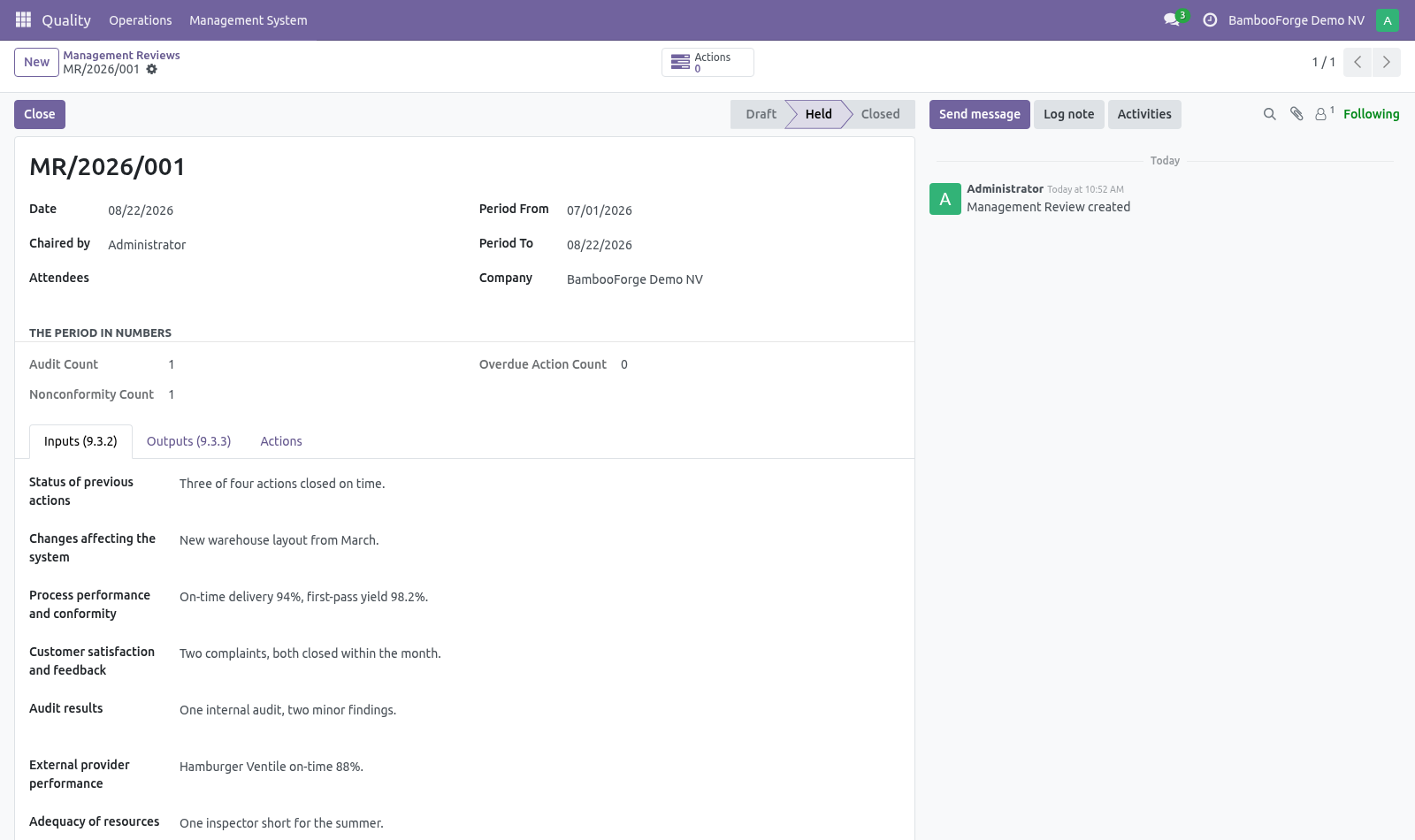Open the Operations menu
The width and height of the screenshot is (1415, 840).
click(x=141, y=19)
